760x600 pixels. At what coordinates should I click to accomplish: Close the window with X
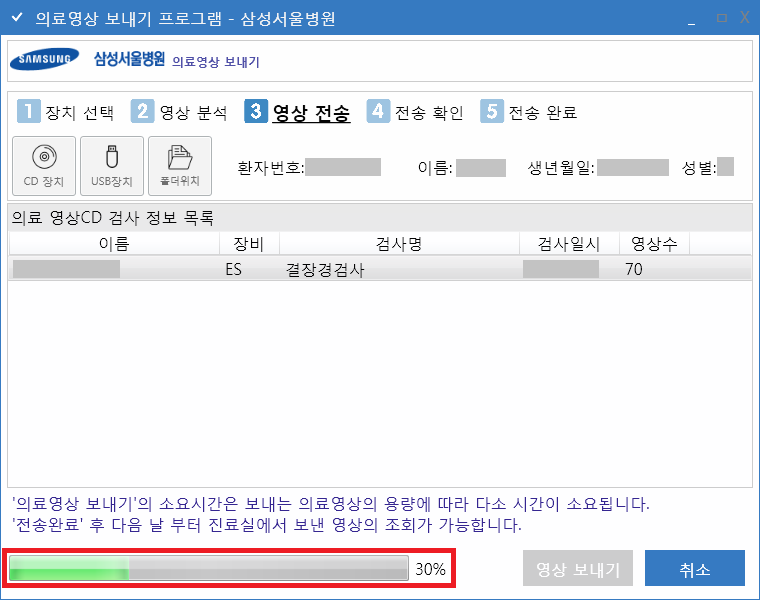point(744,18)
